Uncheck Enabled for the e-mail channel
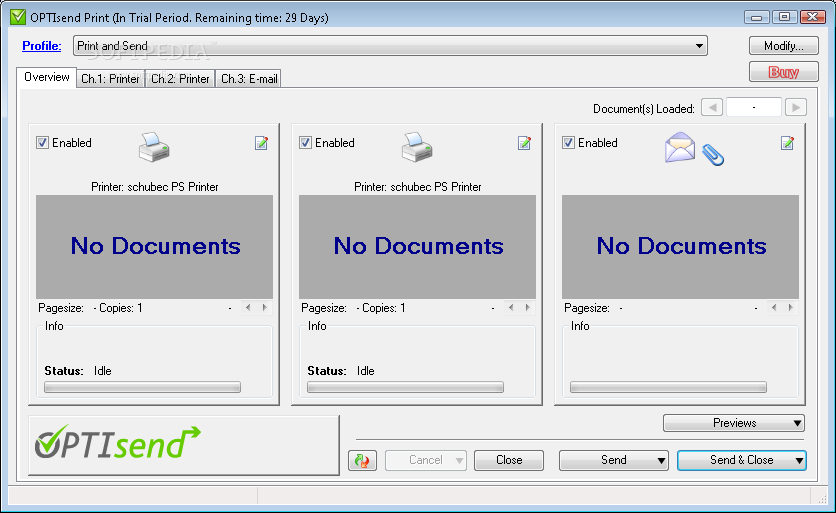Screen dimensions: 836x513 point(568,142)
